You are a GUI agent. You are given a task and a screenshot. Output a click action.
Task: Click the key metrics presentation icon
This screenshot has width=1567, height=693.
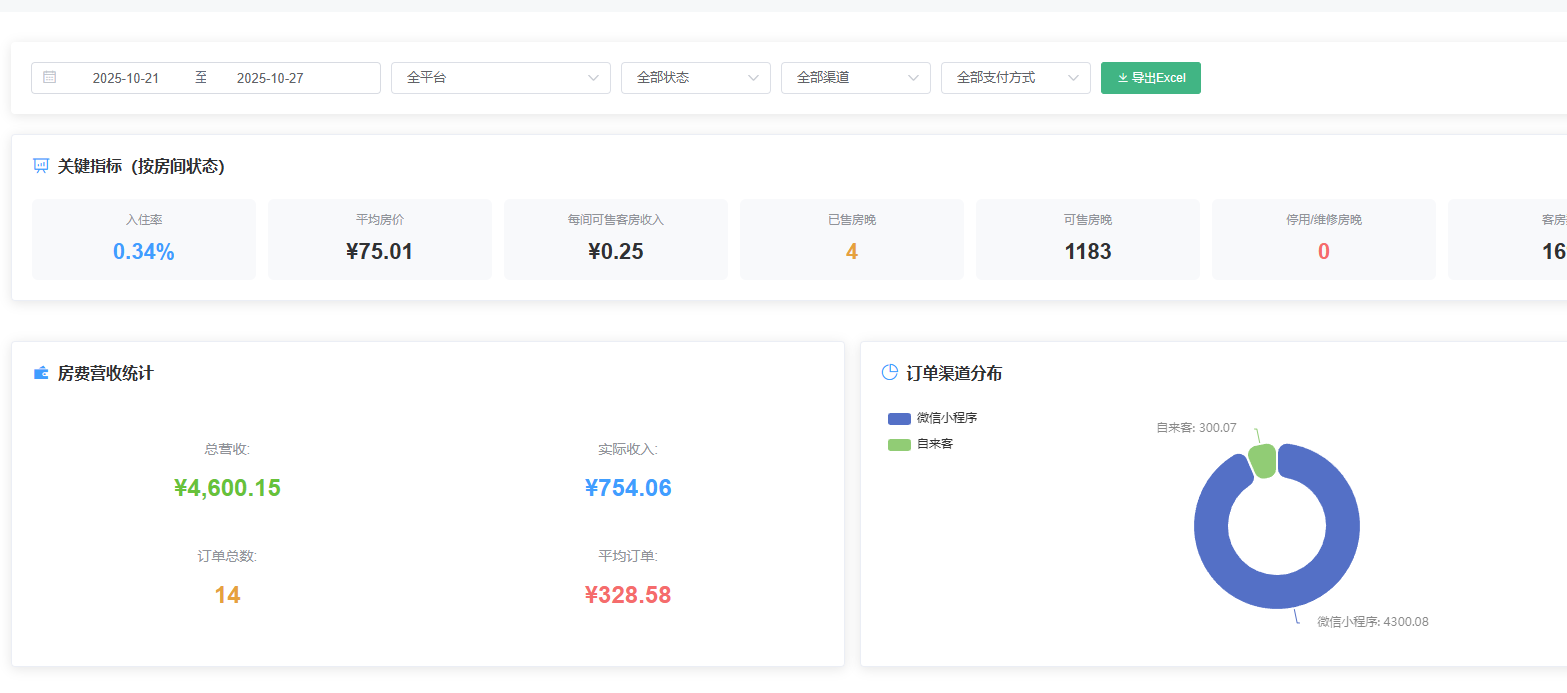click(41, 166)
